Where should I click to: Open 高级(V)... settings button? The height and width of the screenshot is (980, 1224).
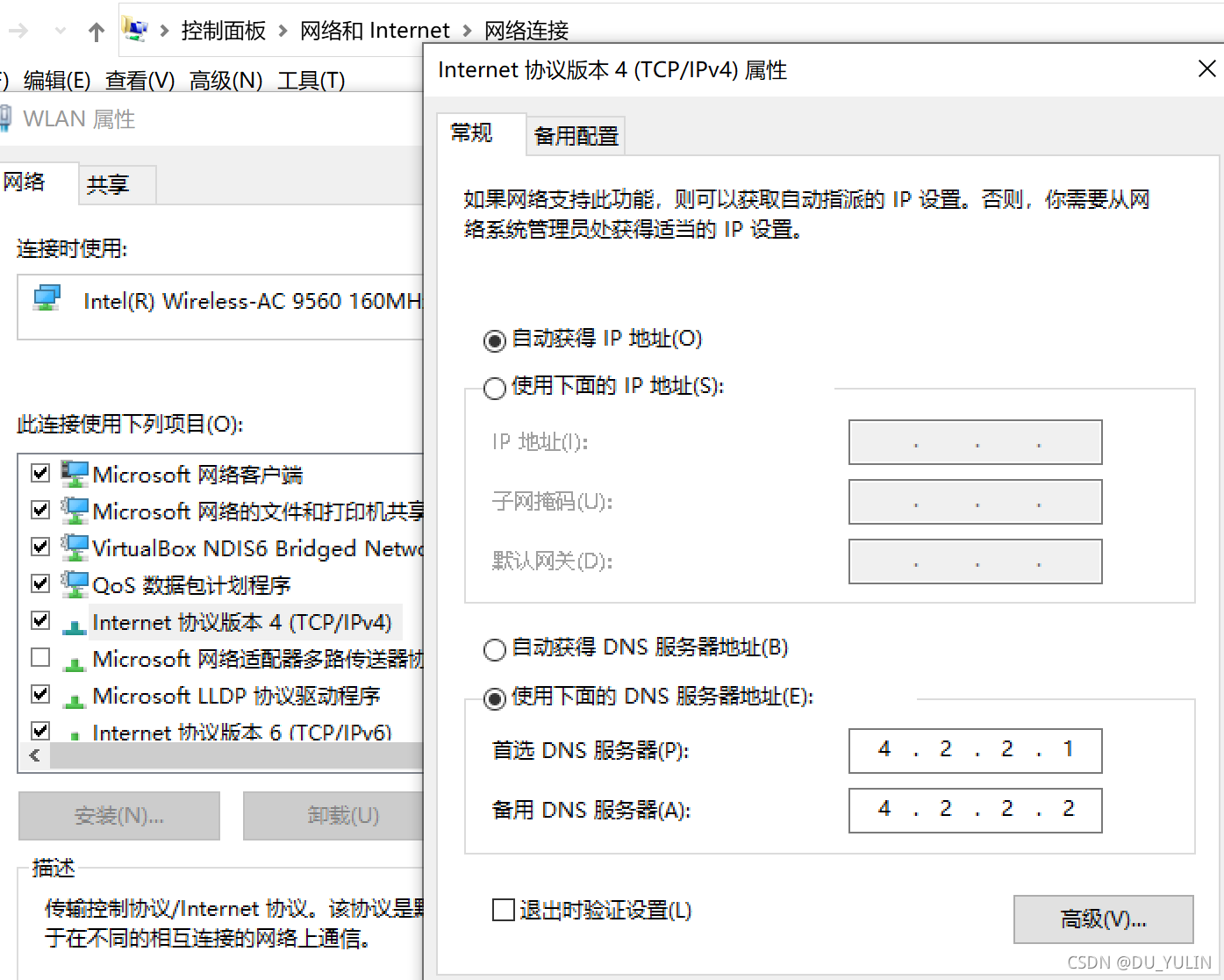click(1104, 919)
